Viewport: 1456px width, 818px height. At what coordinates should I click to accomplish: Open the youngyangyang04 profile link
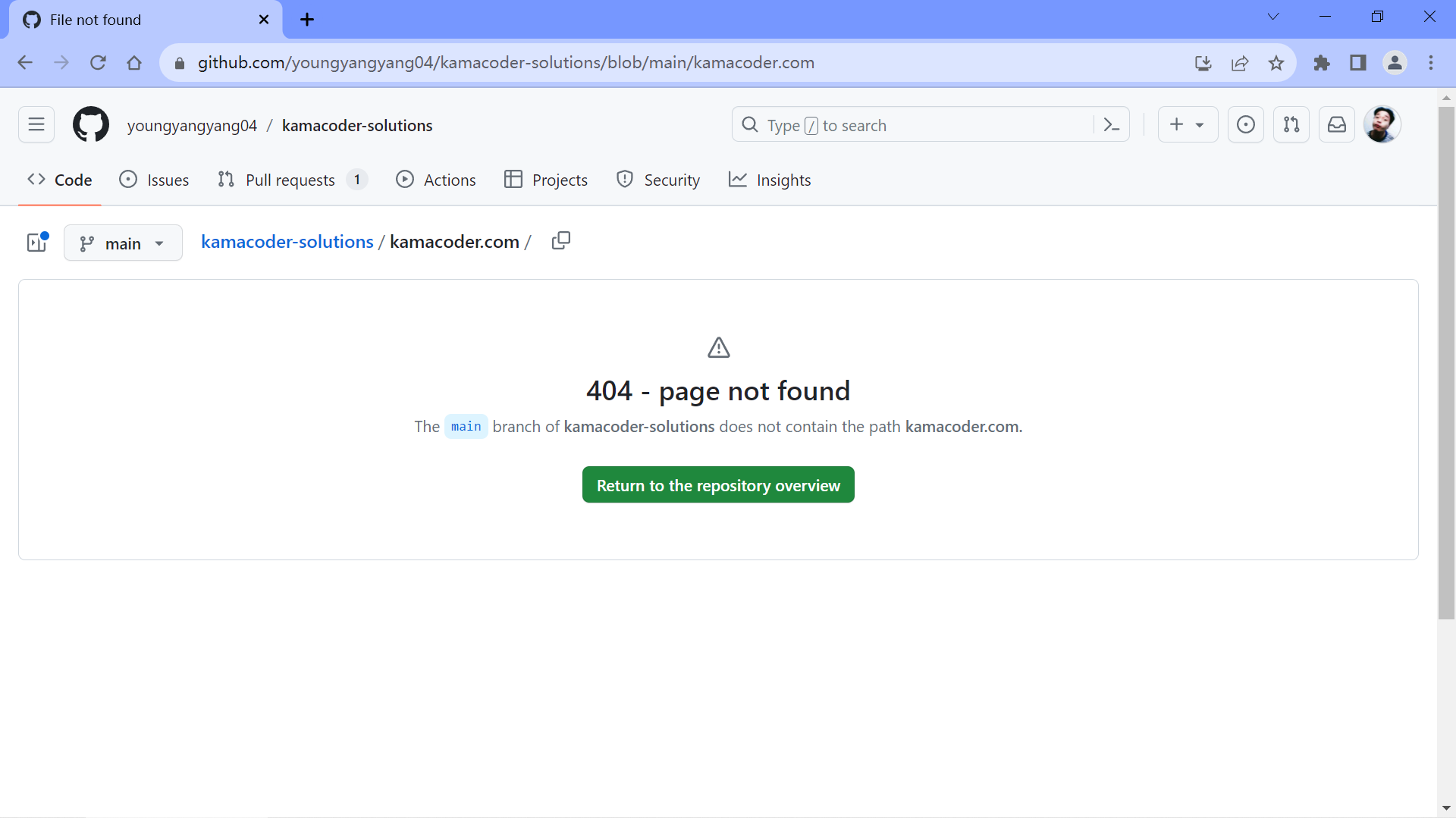191,126
